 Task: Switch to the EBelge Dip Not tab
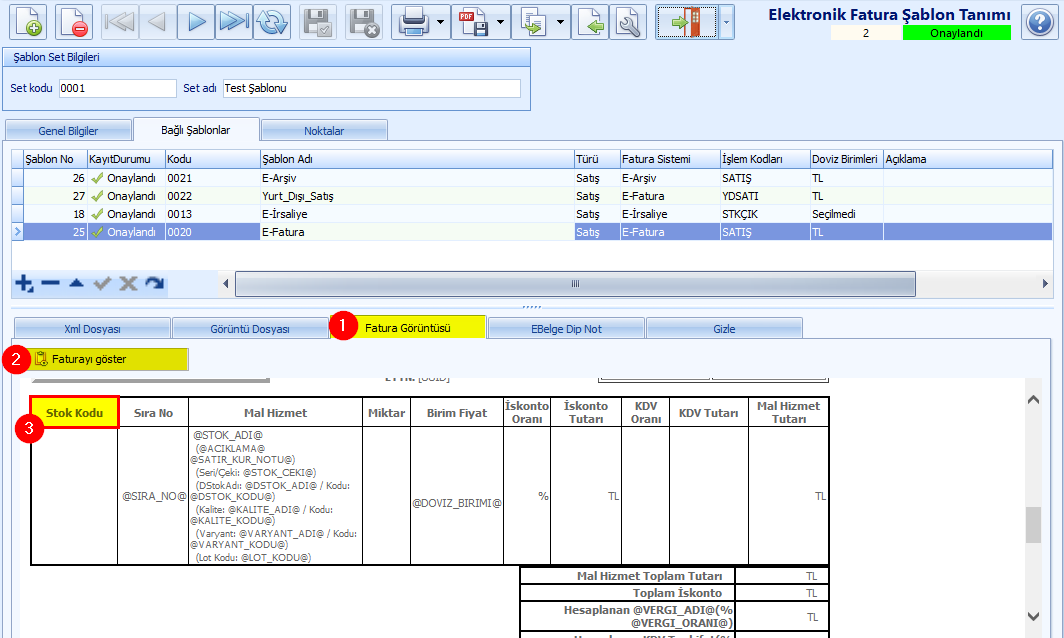(x=566, y=329)
